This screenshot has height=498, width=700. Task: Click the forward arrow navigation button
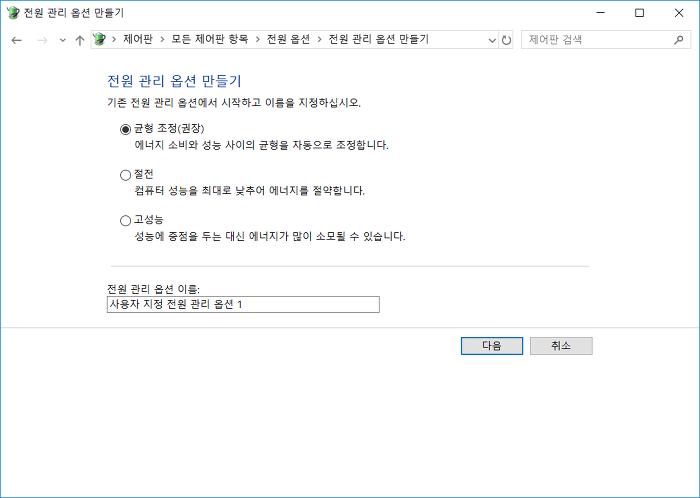pyautogui.click(x=42, y=40)
